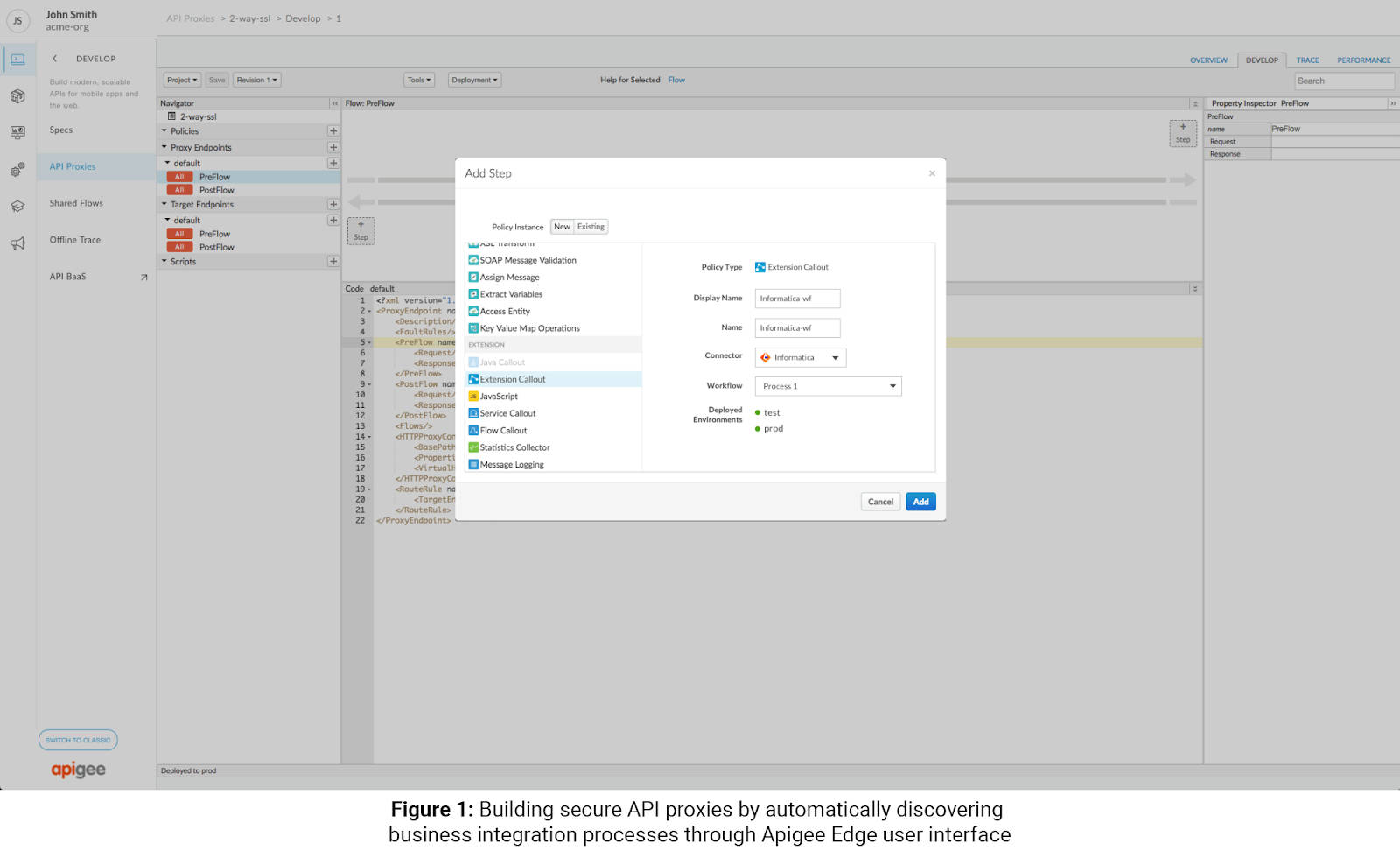Click the Add button in dialog
Image resolution: width=1400 pixels, height=858 pixels.
click(x=920, y=502)
